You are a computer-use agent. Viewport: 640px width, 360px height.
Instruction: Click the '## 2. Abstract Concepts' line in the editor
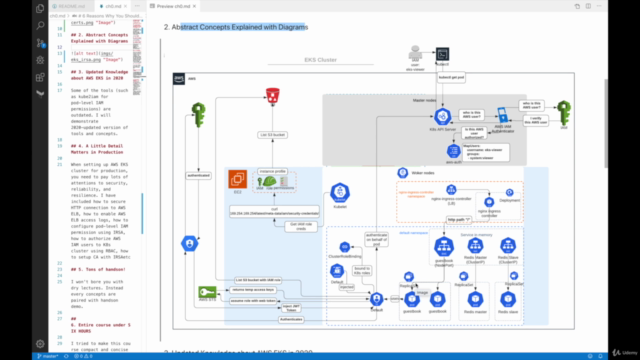click(99, 38)
